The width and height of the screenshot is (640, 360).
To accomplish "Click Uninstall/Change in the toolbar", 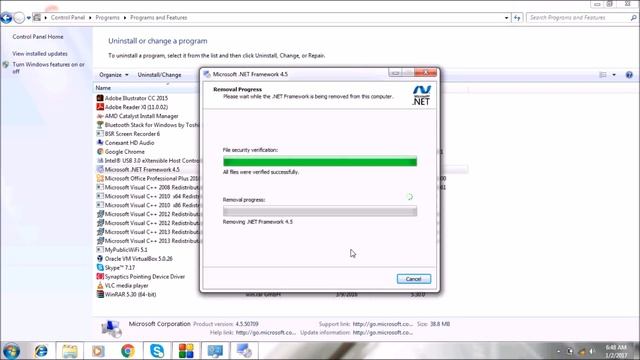I will [x=159, y=75].
